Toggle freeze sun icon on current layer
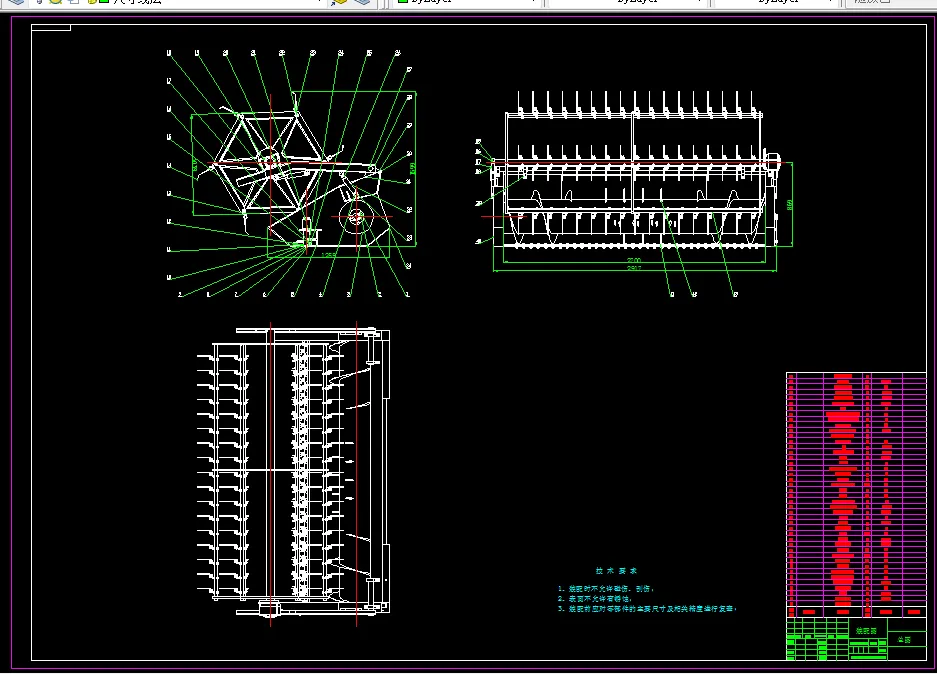The image size is (937, 674). pos(55,3)
